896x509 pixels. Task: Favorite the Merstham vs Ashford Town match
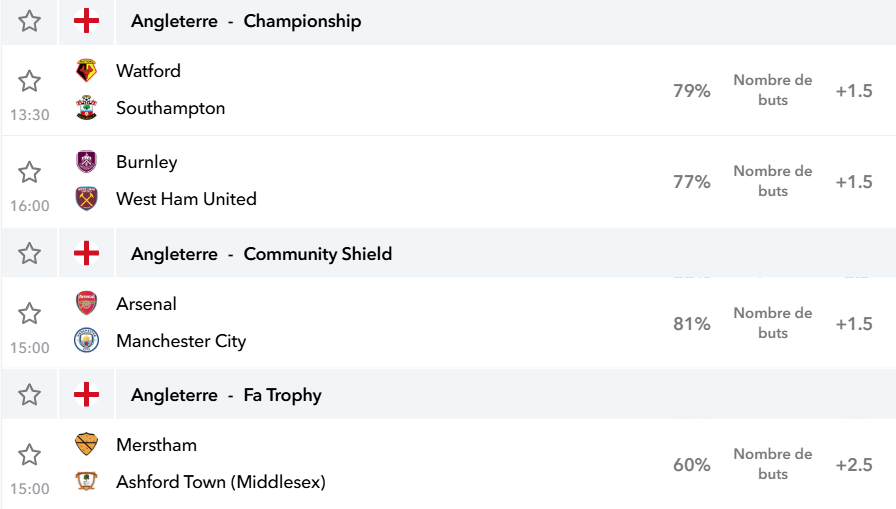pyautogui.click(x=29, y=455)
